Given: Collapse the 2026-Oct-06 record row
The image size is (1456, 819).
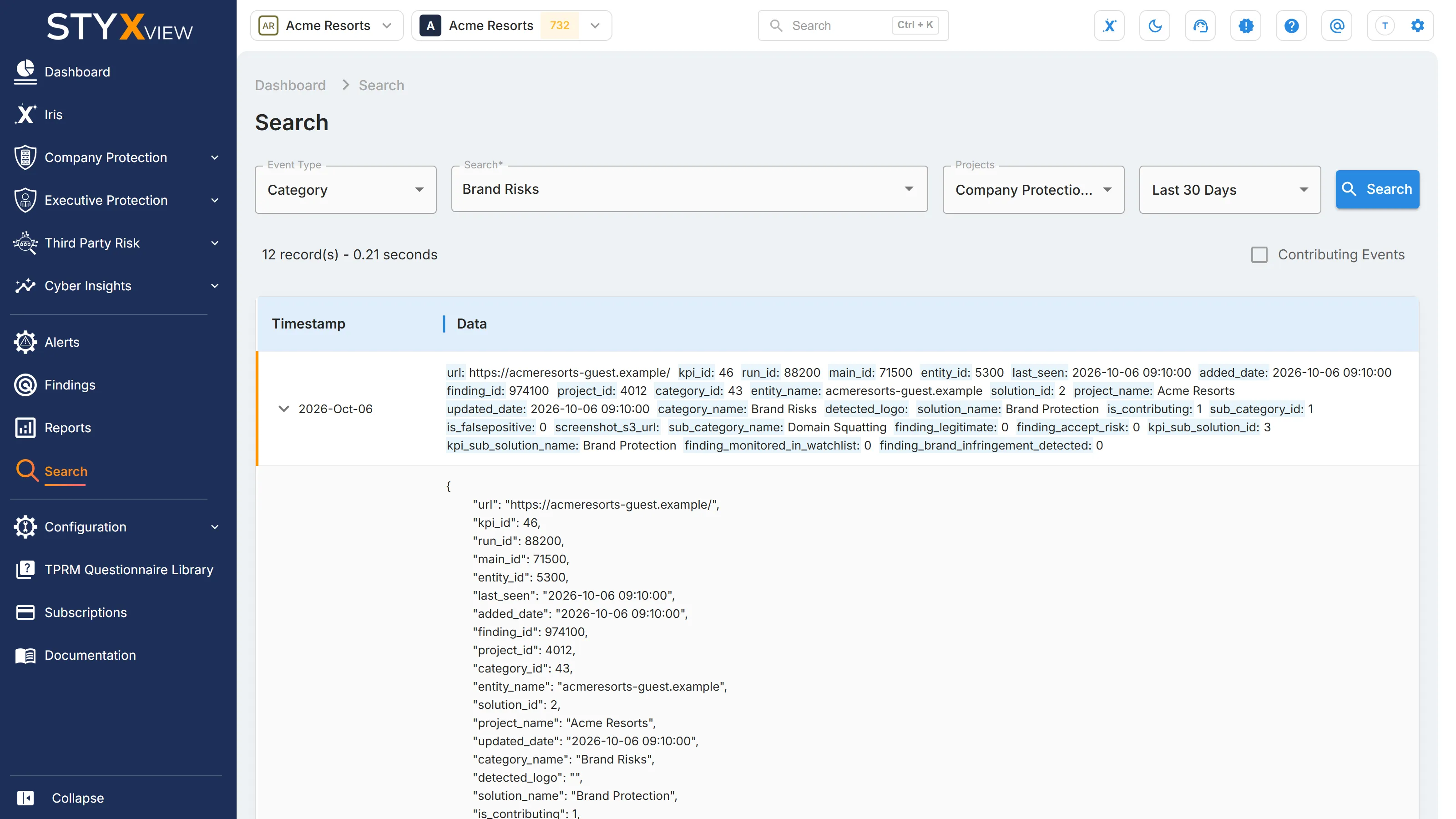Looking at the screenshot, I should 284,409.
